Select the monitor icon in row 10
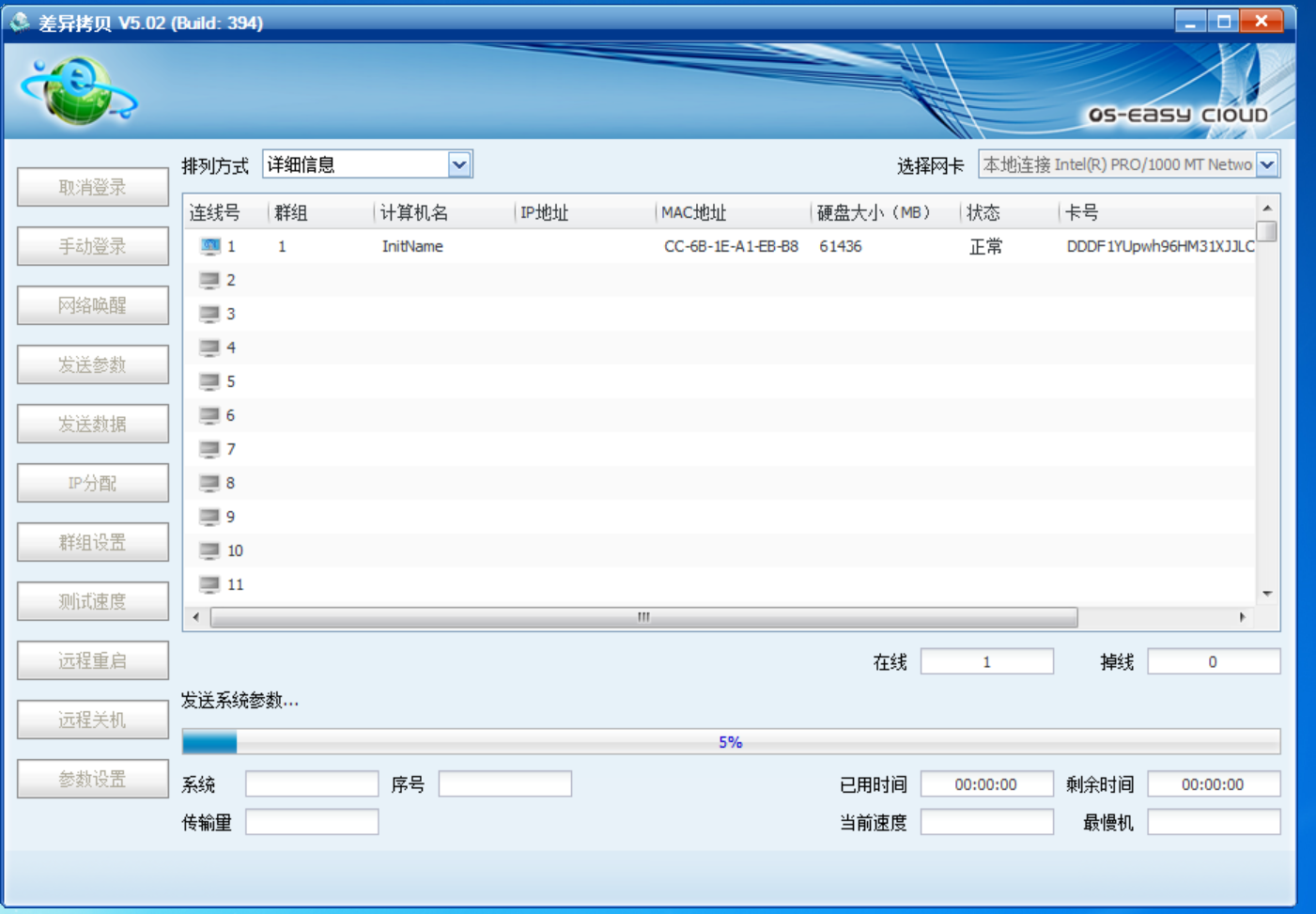Image resolution: width=1316 pixels, height=914 pixels. (209, 550)
